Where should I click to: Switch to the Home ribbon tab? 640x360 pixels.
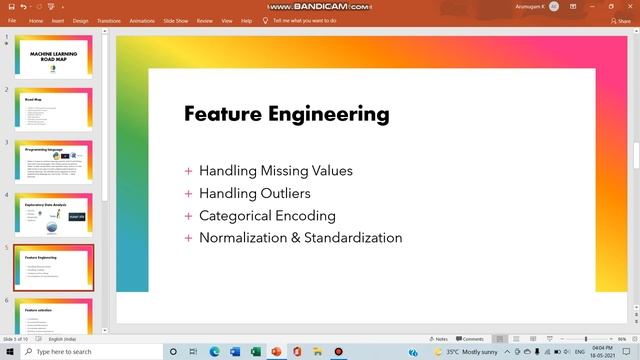click(36, 21)
